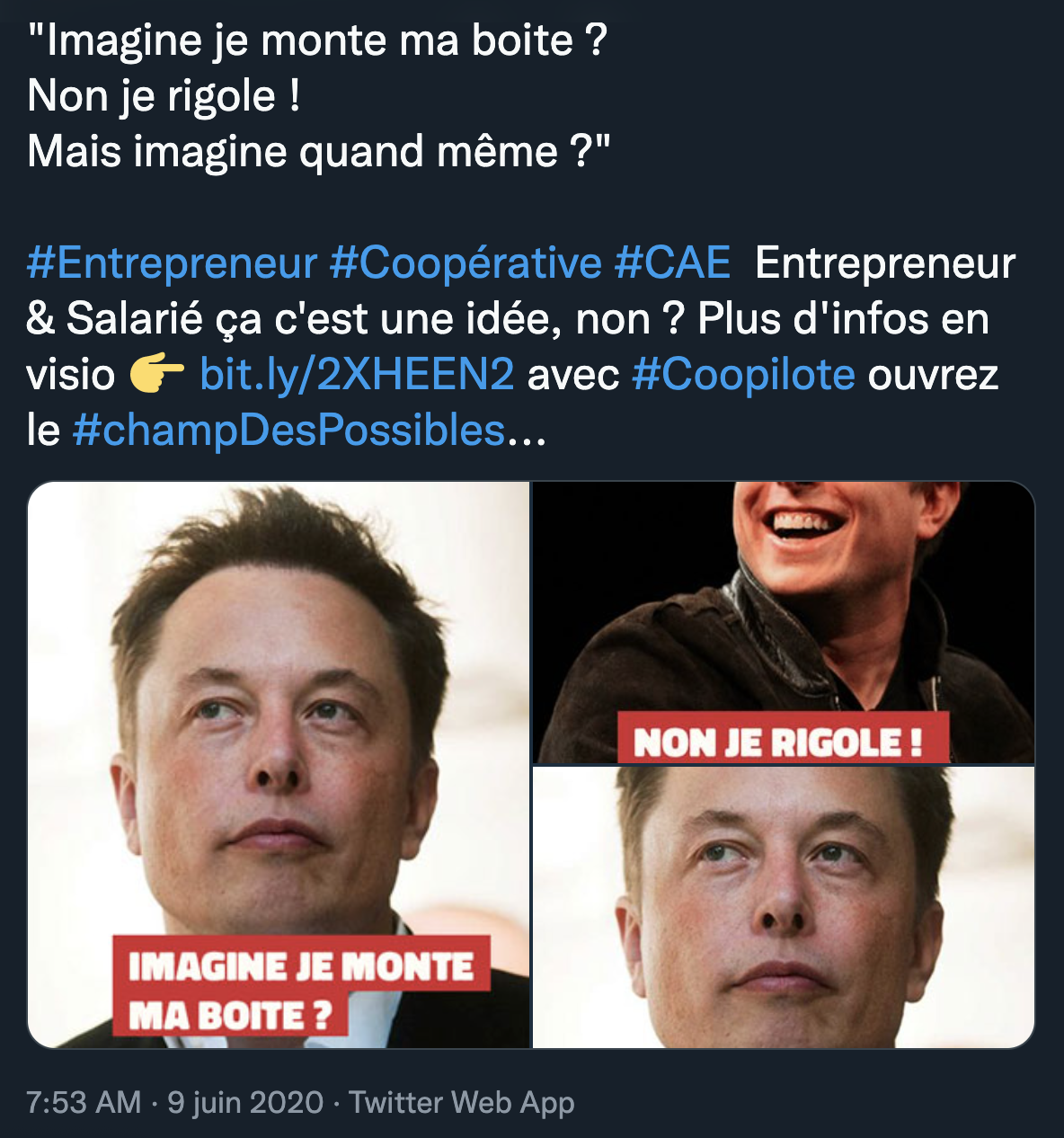This screenshot has height=1138, width=1064.
Task: Click the red "NON JE RIGOLE !" banner
Action: [780, 742]
